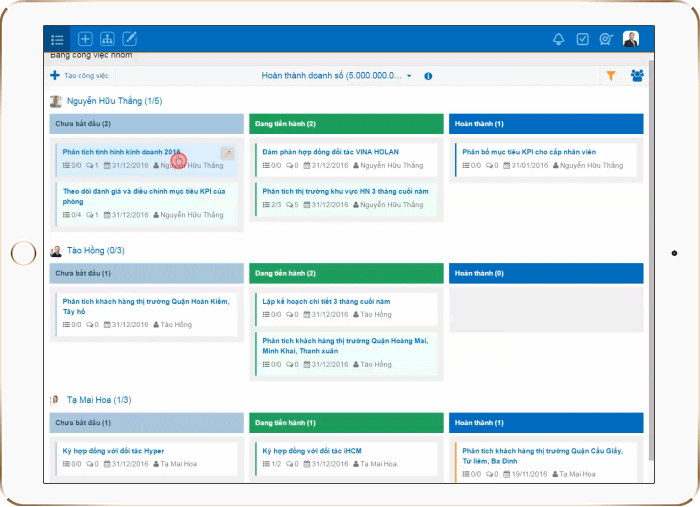Open the checkmark tasks icon in top bar
Image resolution: width=700 pixels, height=507 pixels.
coord(583,39)
